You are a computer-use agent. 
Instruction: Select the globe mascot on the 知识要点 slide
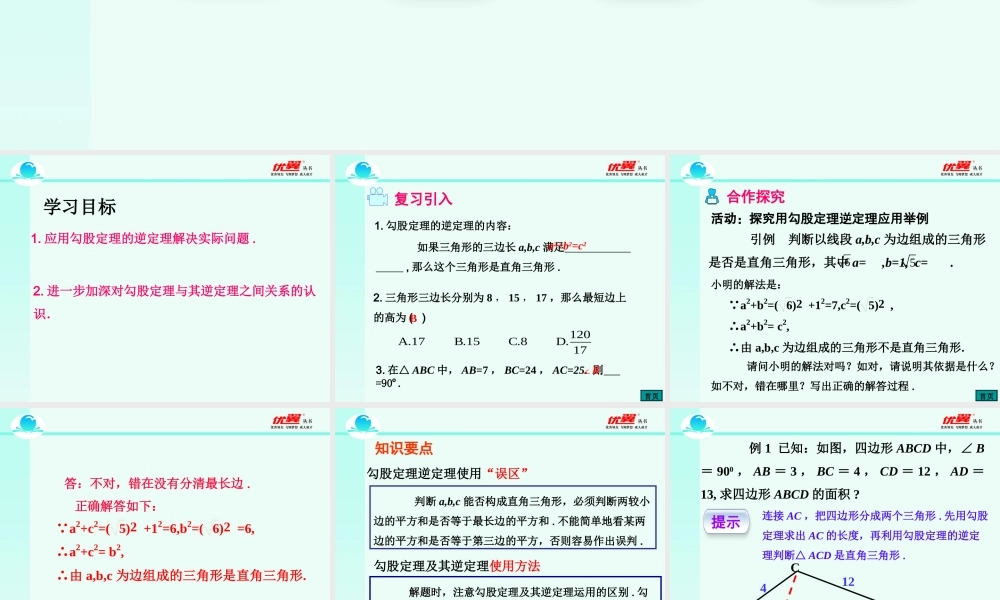(362, 423)
